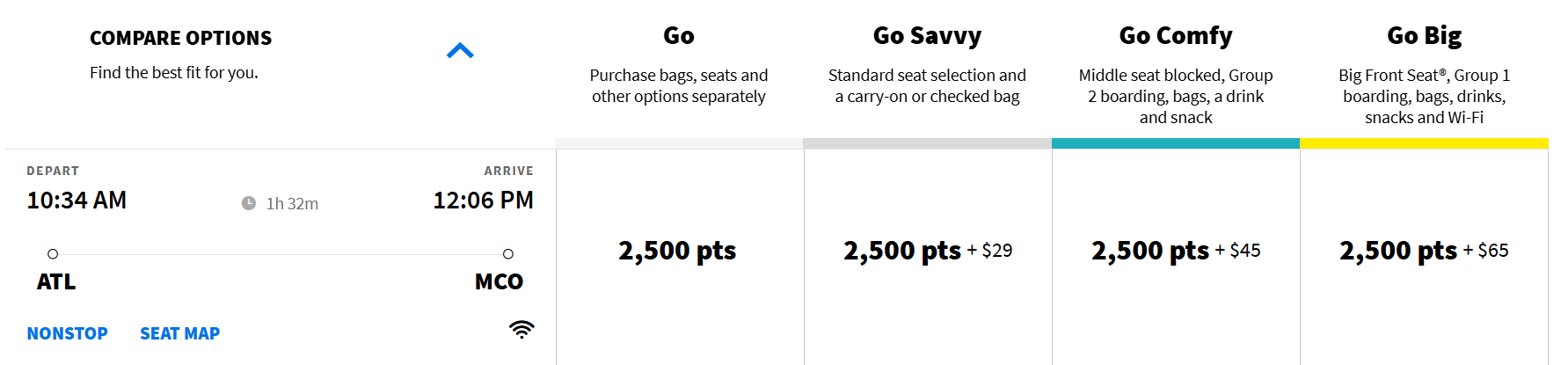Click the Go Savvy column header
Image resolution: width=1568 pixels, height=365 pixels.
927,36
